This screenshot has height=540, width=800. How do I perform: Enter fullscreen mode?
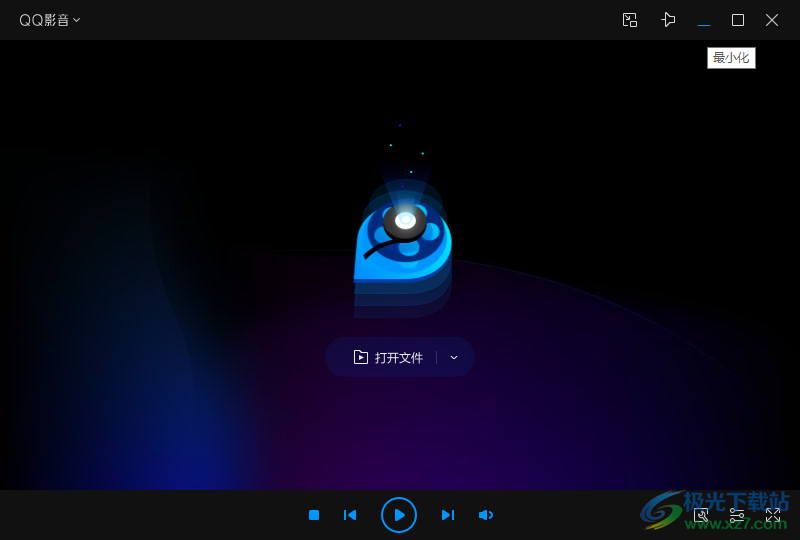click(772, 515)
